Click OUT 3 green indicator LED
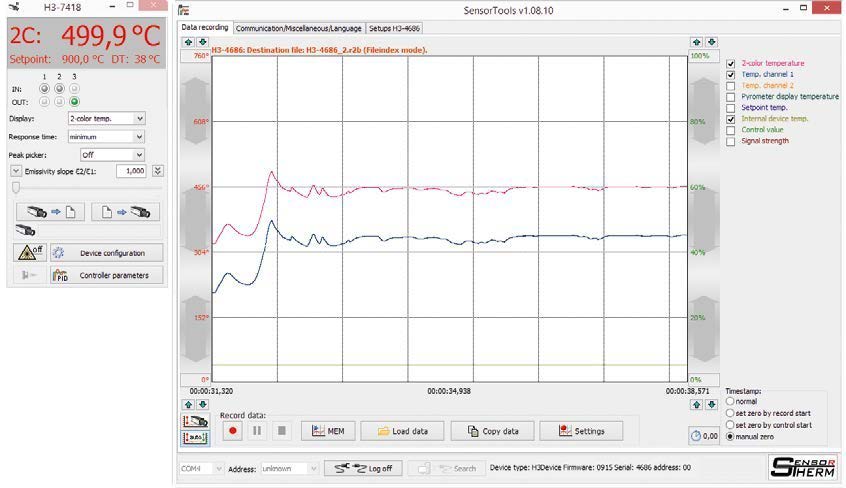This screenshot has height=488, width=846. tap(74, 101)
